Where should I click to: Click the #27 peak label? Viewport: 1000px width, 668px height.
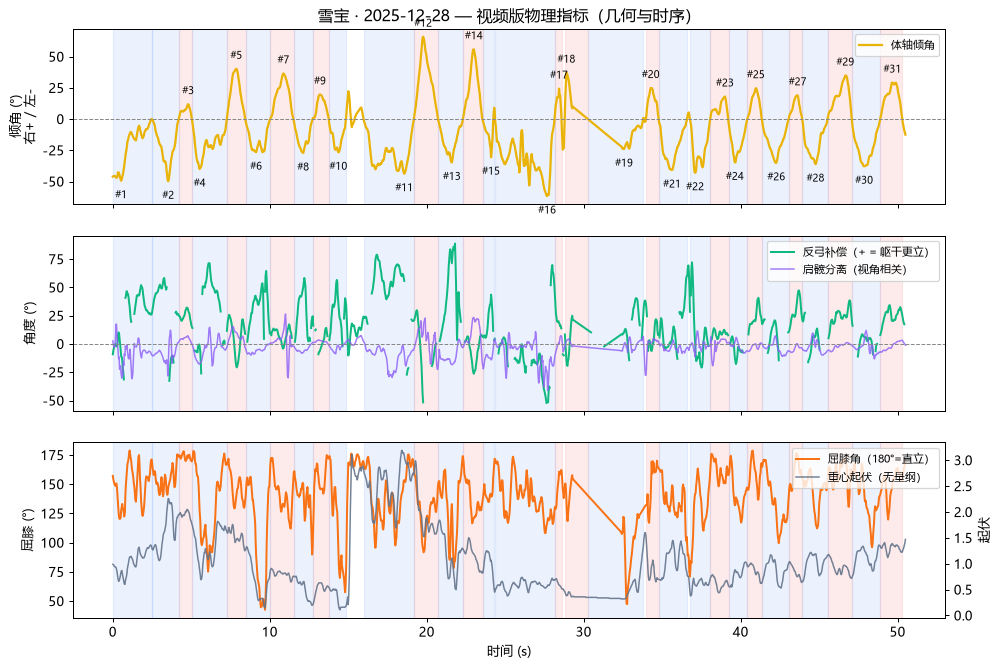797,82
